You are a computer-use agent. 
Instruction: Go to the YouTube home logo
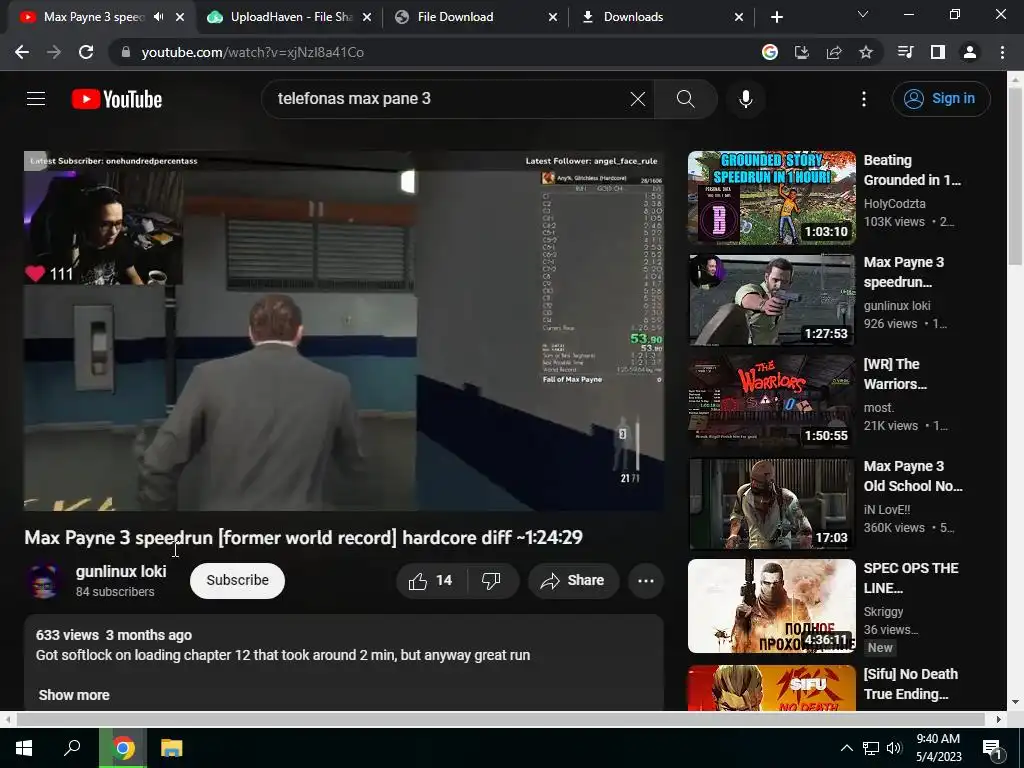click(117, 99)
